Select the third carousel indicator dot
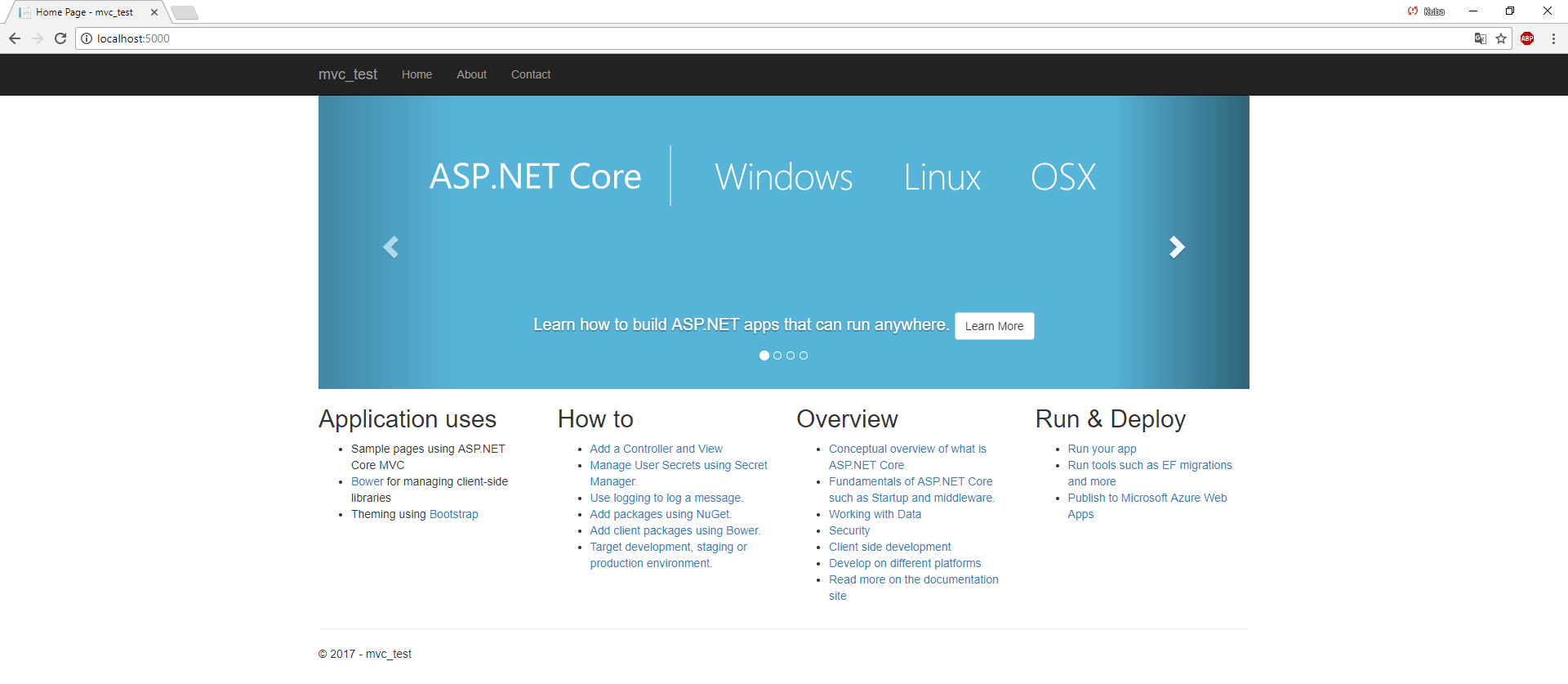Screen dimensions: 1568x684 791,355
